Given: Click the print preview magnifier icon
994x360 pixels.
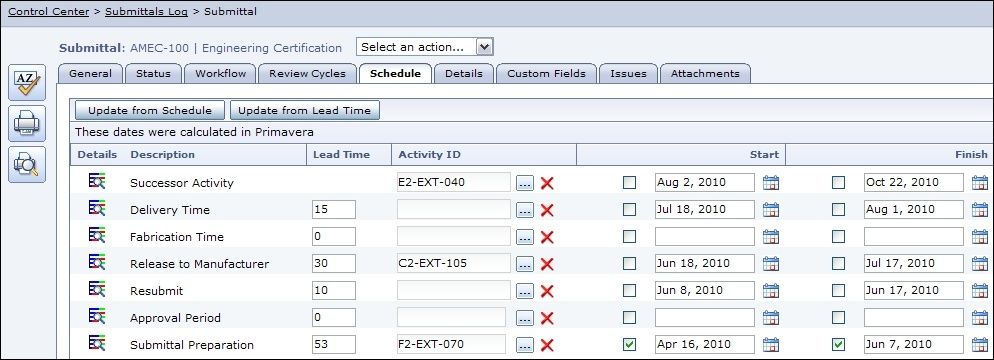Looking at the screenshot, I should tap(27, 164).
